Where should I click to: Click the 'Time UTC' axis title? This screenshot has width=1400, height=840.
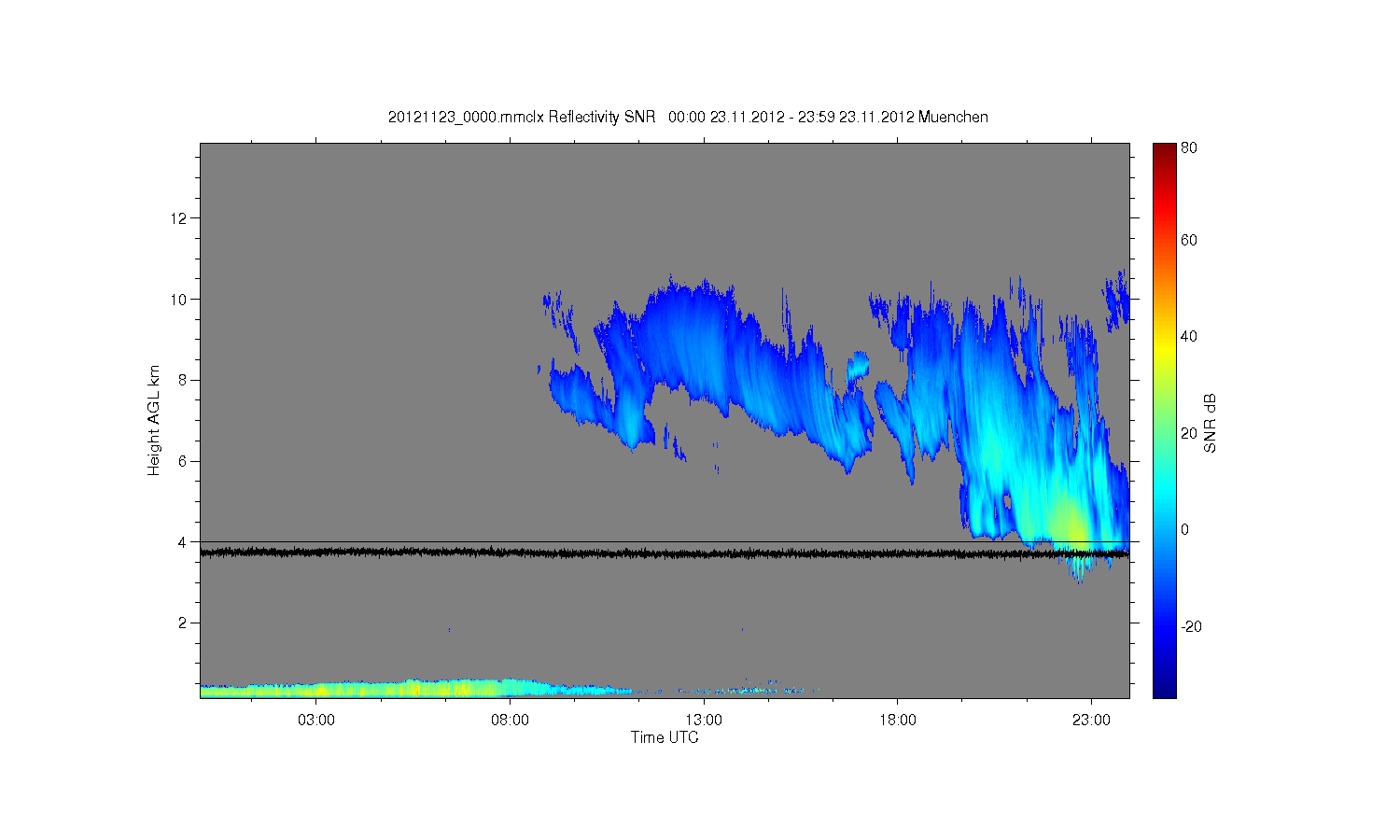(665, 737)
